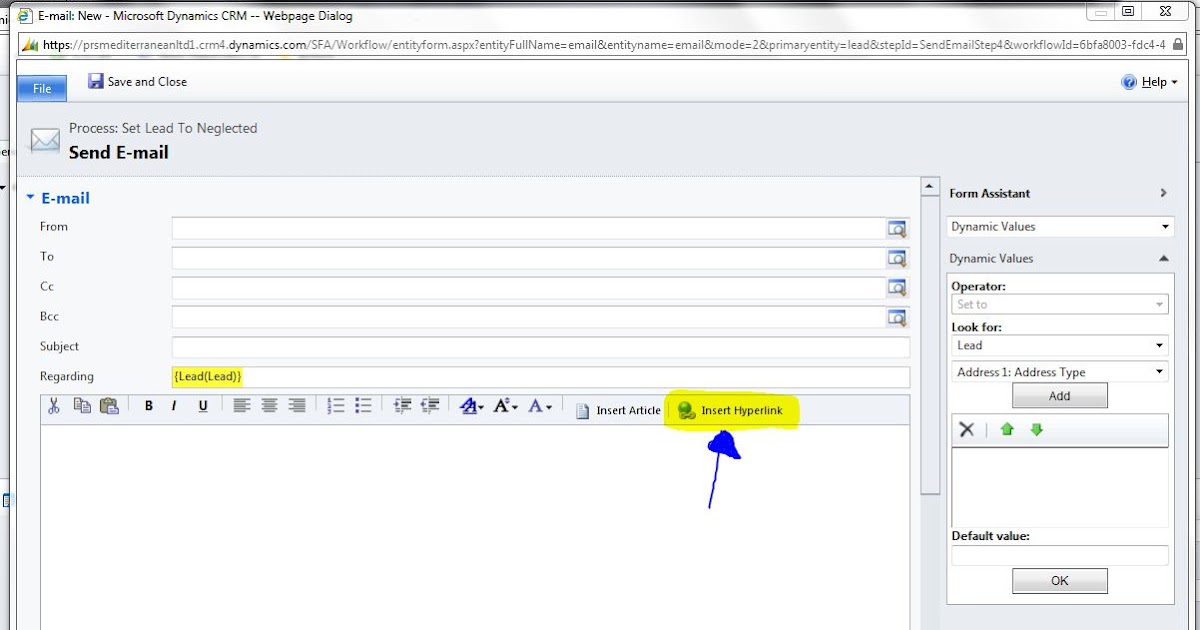Click Save and Close
Viewport: 1200px width, 630px height.
coord(137,82)
